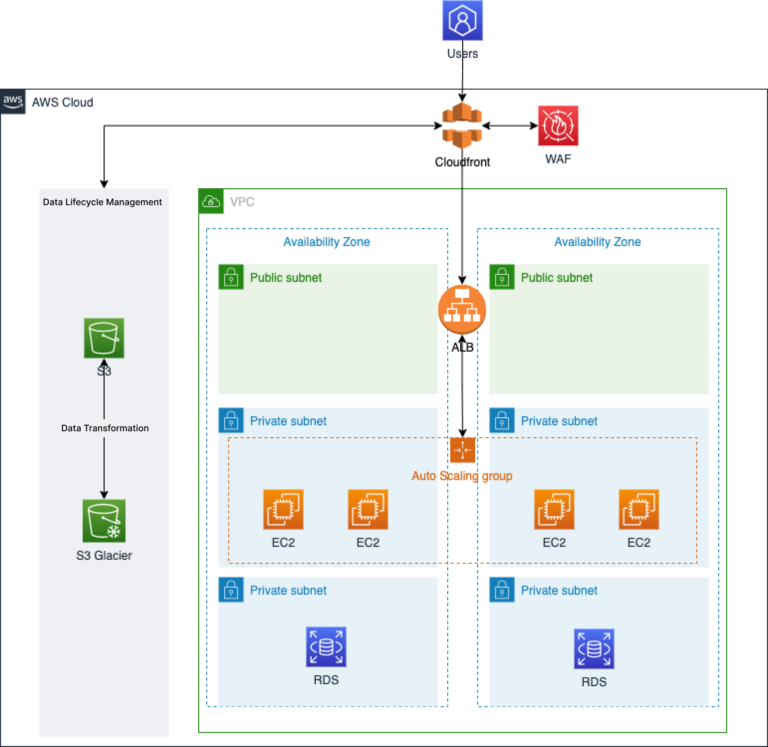Screen dimensions: 768x747
Task: Select the first EC2 icon in right zone
Action: [554, 509]
